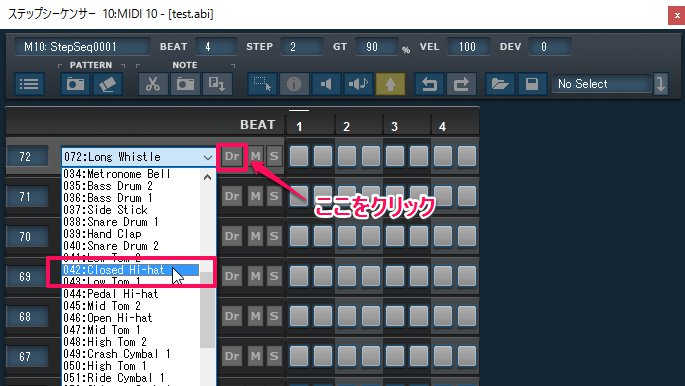Viewport: 685px width, 386px height.
Task: Enable first step of beat 4, row 69
Action: [x=443, y=276]
